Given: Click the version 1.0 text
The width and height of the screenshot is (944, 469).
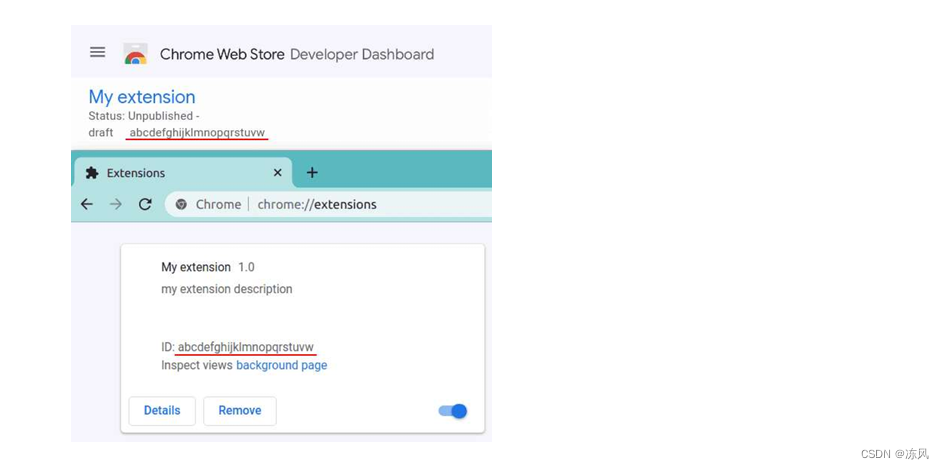Looking at the screenshot, I should 246,267.
